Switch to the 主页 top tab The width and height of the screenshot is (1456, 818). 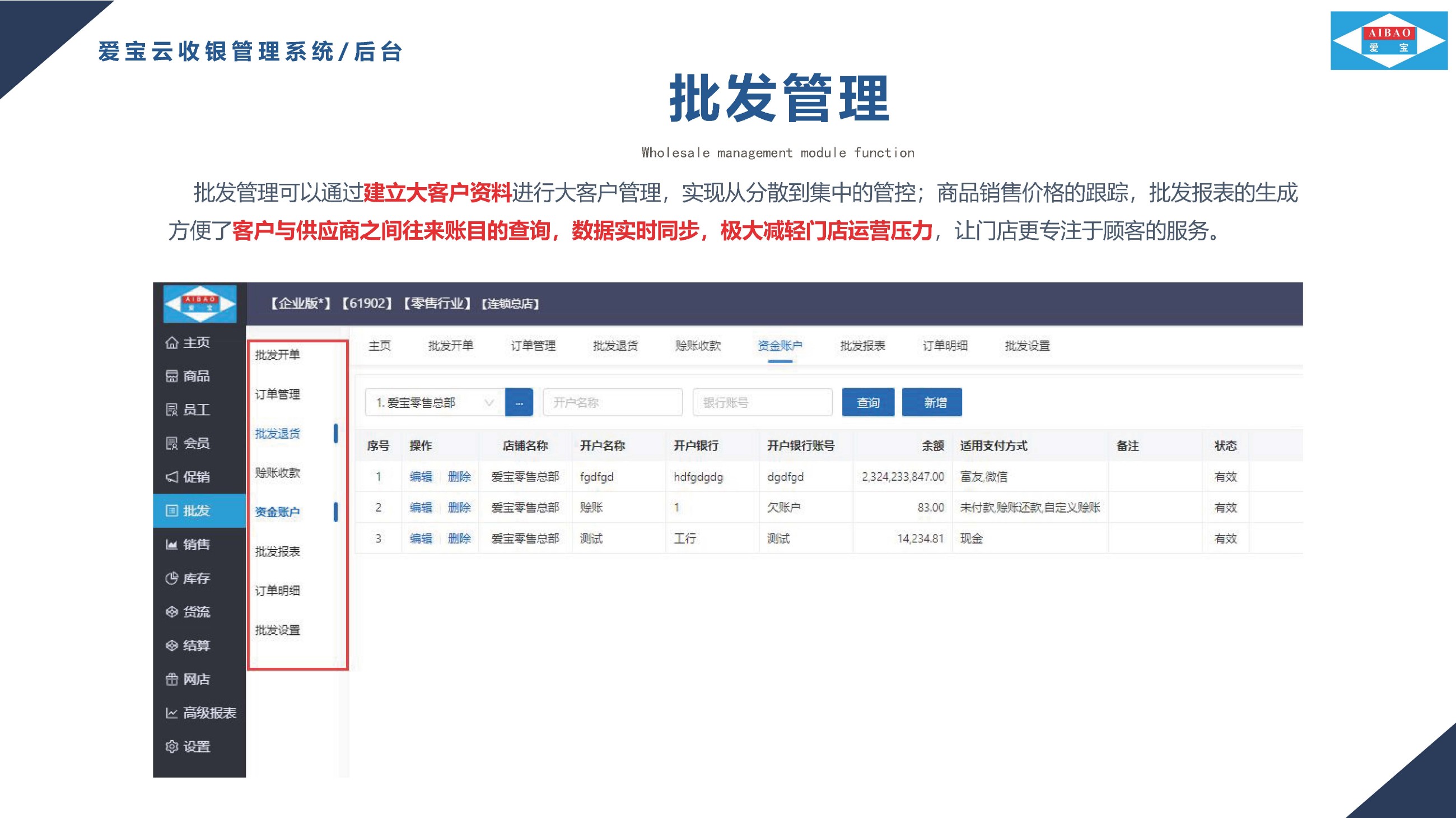[379, 345]
